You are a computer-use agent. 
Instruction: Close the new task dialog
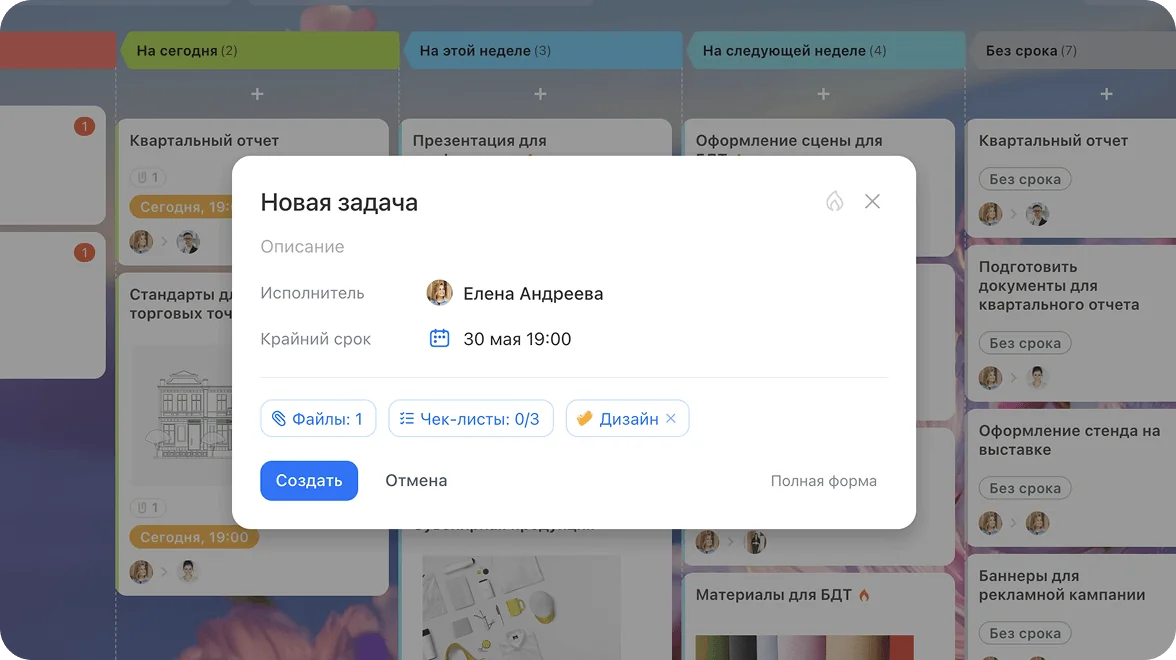click(x=872, y=202)
